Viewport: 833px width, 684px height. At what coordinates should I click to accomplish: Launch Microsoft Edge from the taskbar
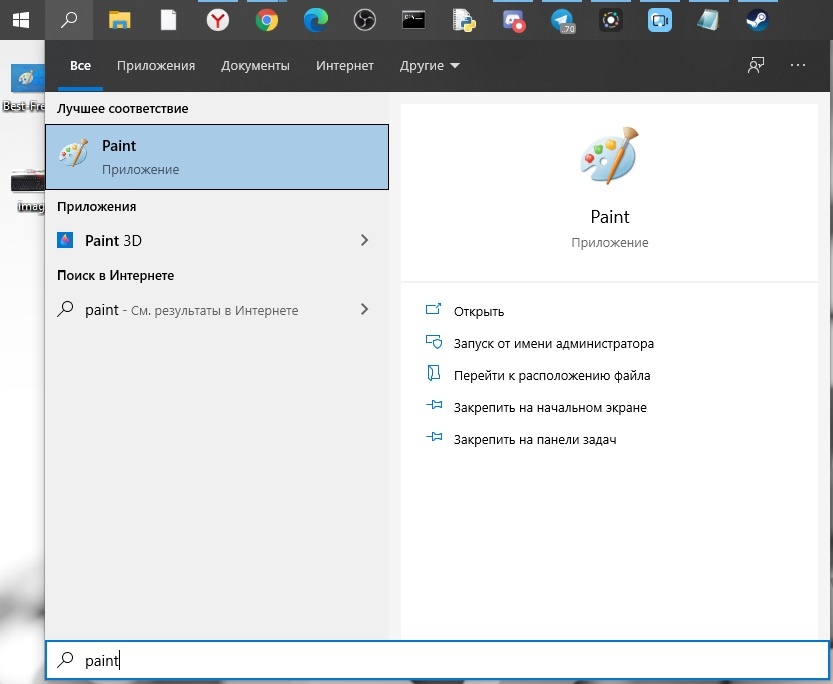click(316, 20)
